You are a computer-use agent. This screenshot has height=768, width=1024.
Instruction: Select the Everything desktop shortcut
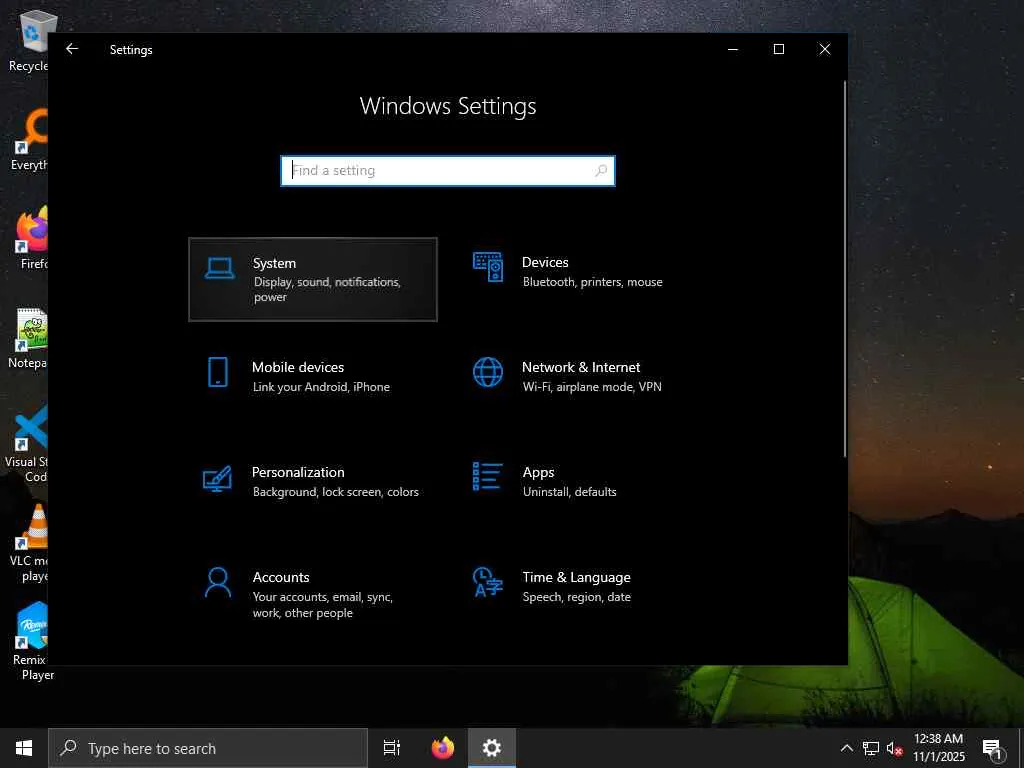(x=29, y=140)
